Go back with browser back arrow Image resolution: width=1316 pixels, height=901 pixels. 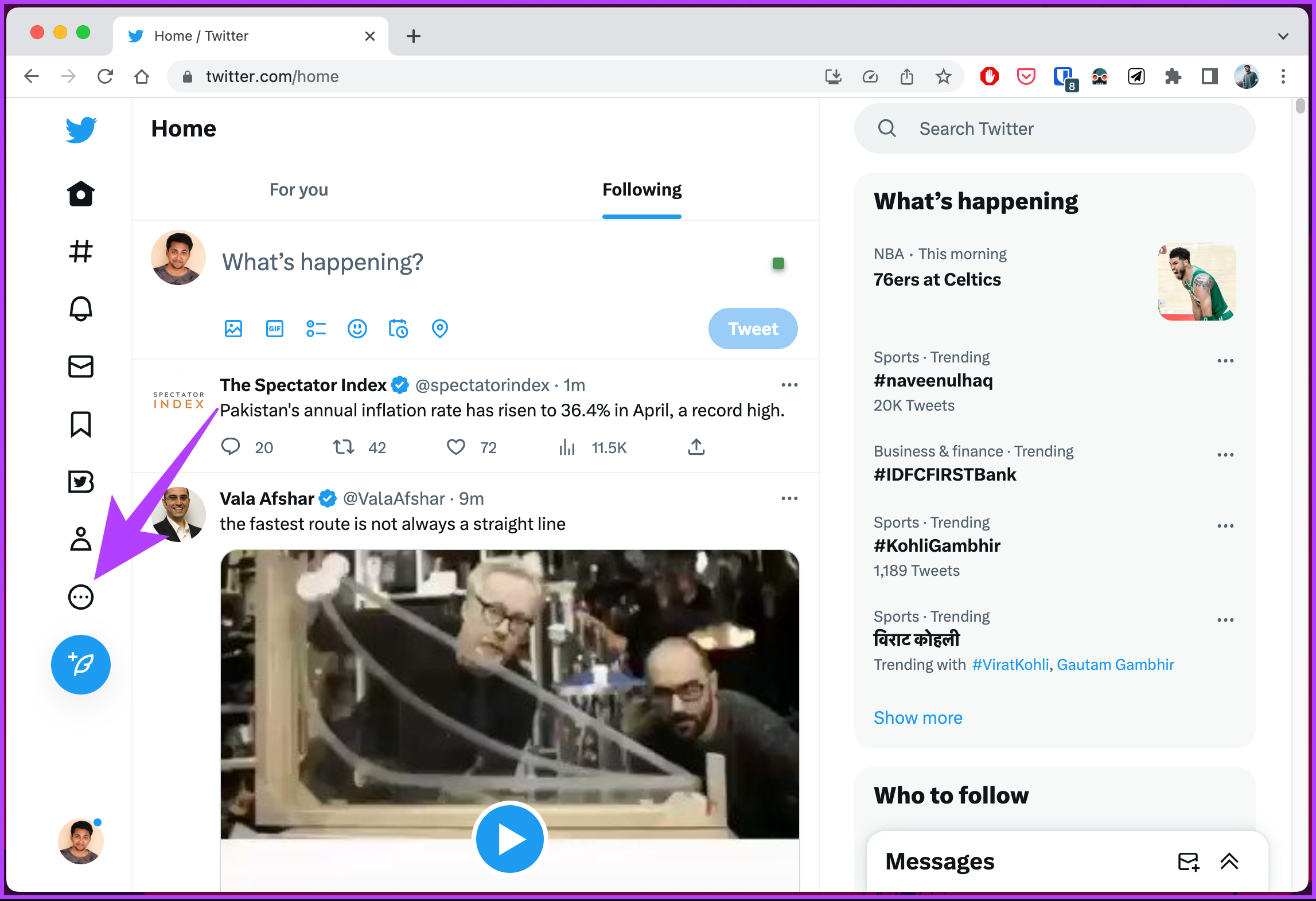tap(32, 76)
